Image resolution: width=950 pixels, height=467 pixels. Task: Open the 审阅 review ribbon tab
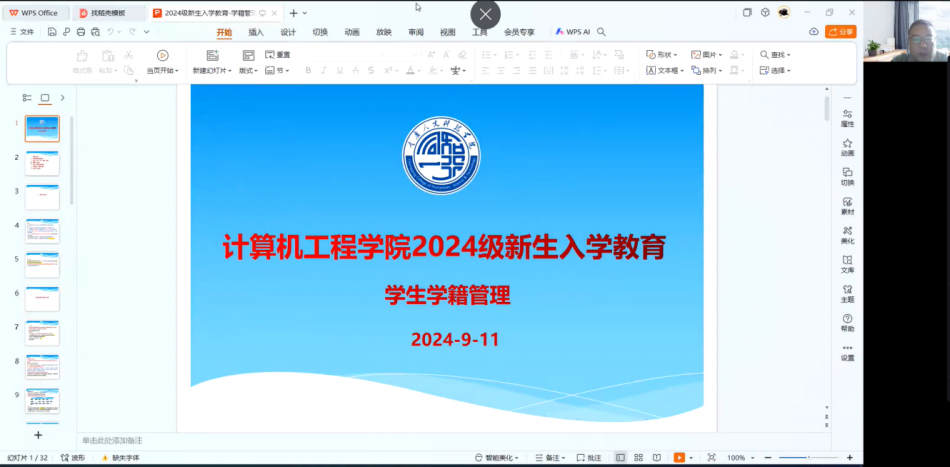[416, 32]
